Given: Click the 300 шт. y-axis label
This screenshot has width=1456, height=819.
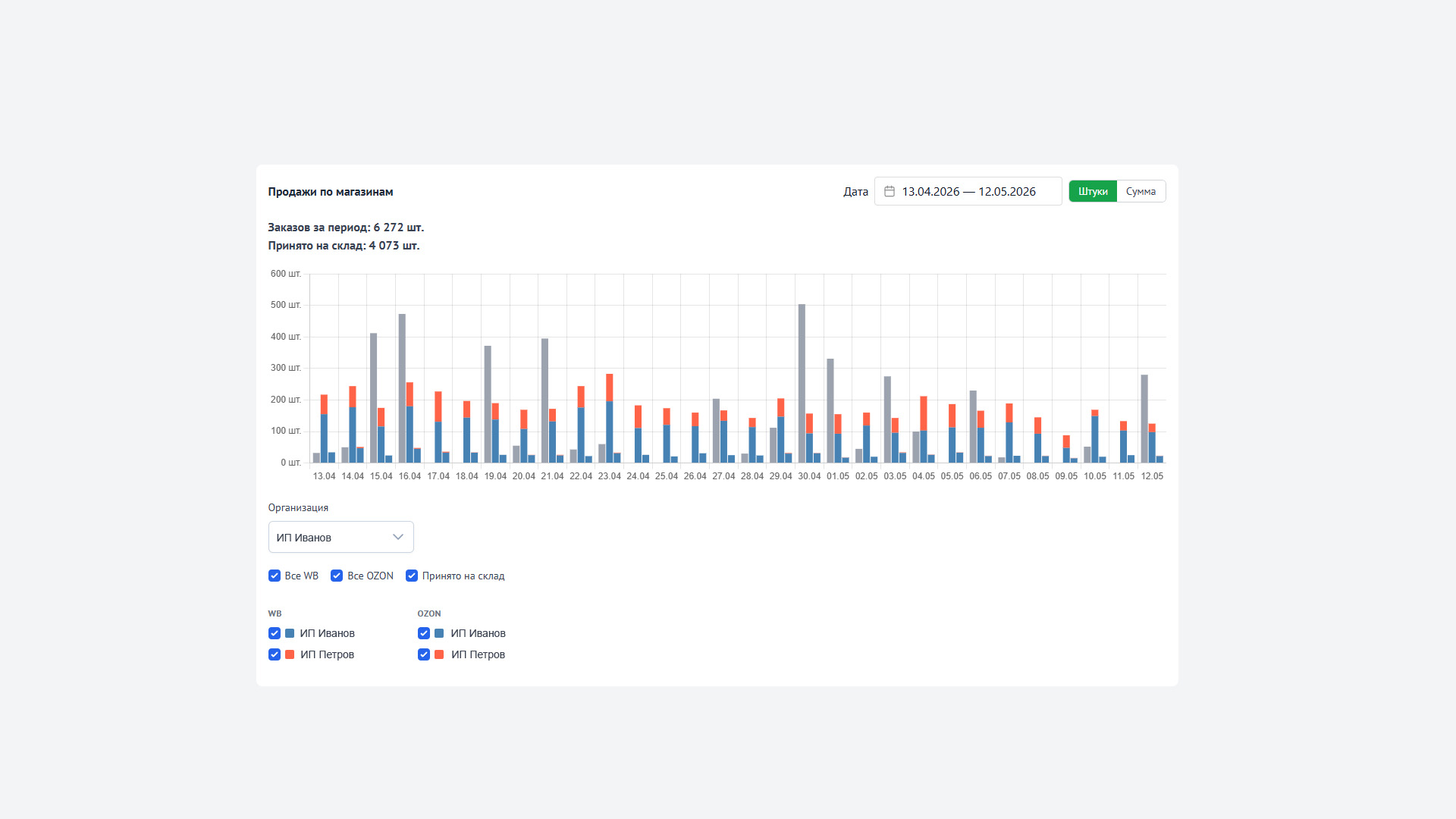Looking at the screenshot, I should pos(286,368).
